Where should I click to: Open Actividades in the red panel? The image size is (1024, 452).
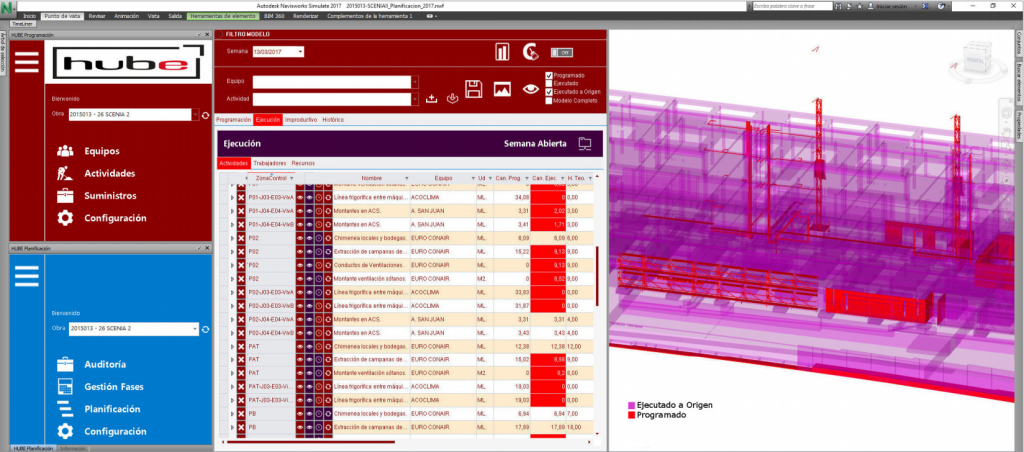[x=110, y=173]
